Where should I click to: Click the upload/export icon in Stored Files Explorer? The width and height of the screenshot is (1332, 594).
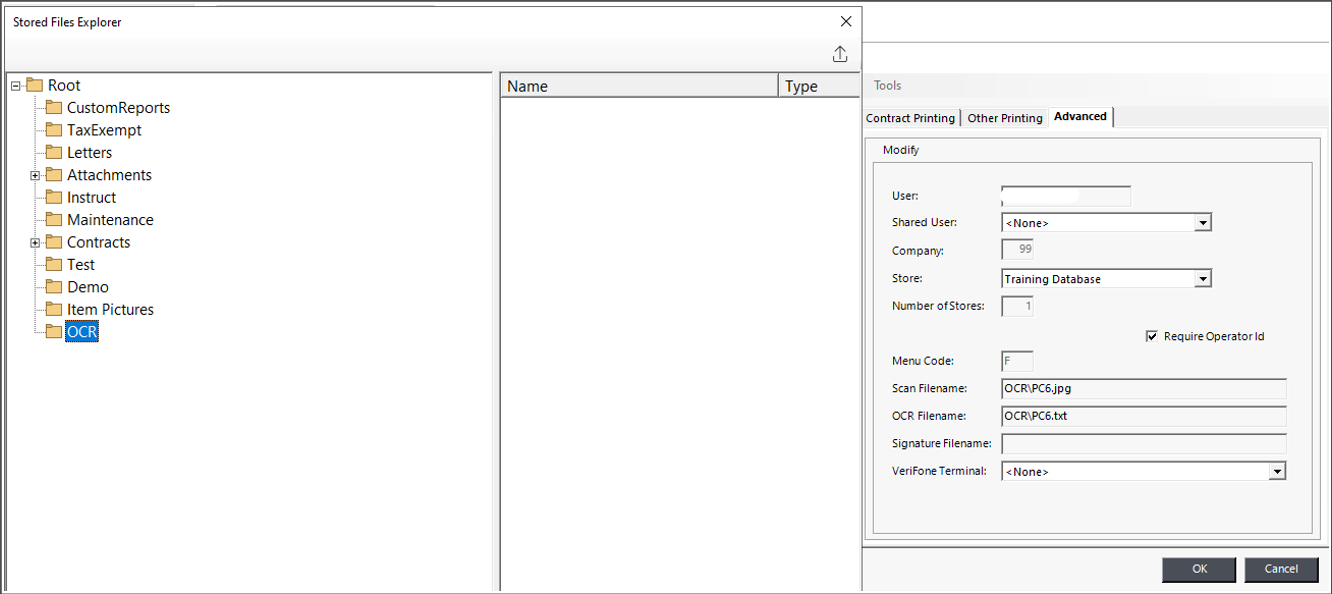click(x=840, y=54)
